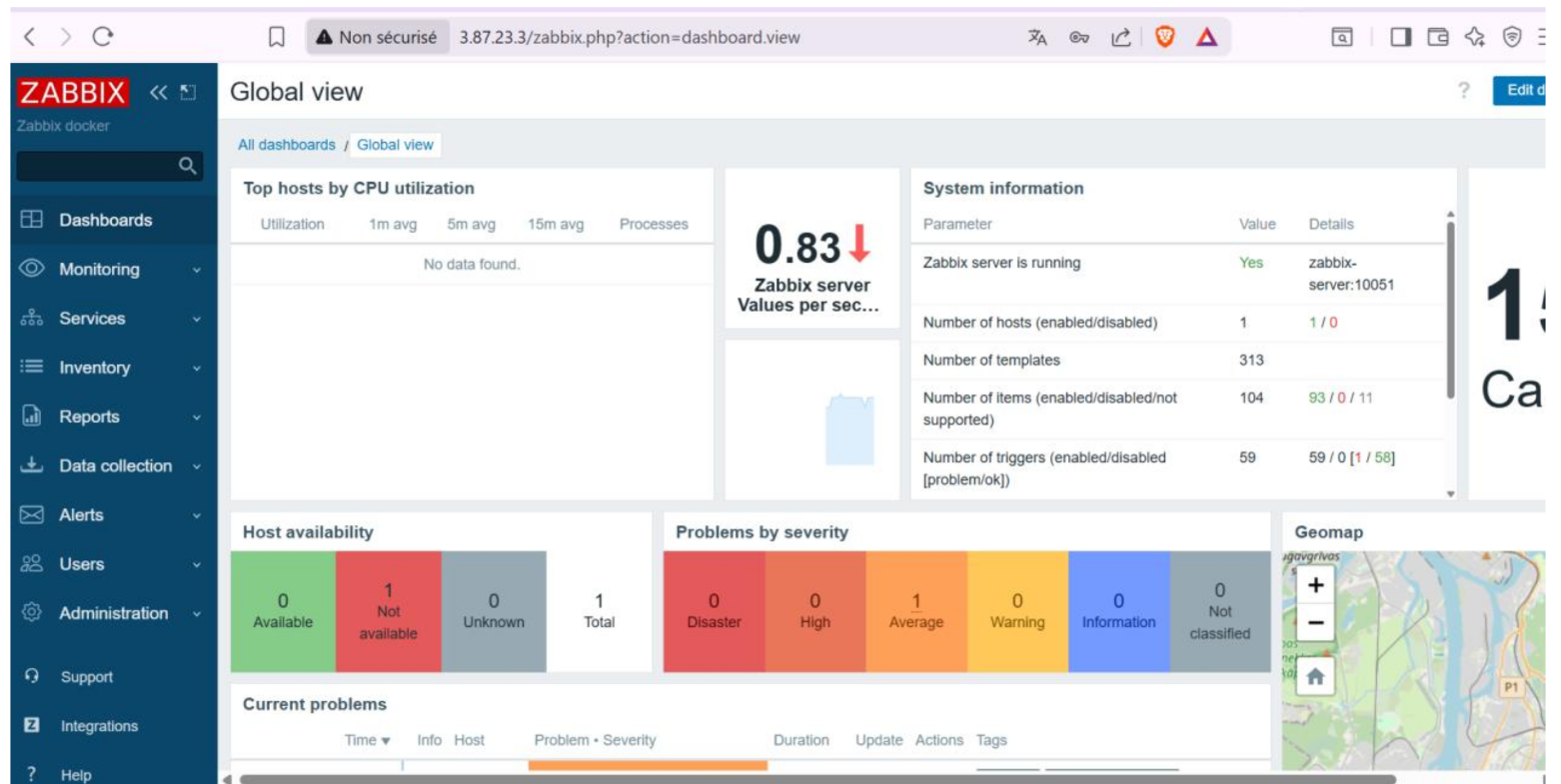Click the horizontal scrollbar at the page bottom
The width and height of the screenshot is (1561, 784).
816,779
